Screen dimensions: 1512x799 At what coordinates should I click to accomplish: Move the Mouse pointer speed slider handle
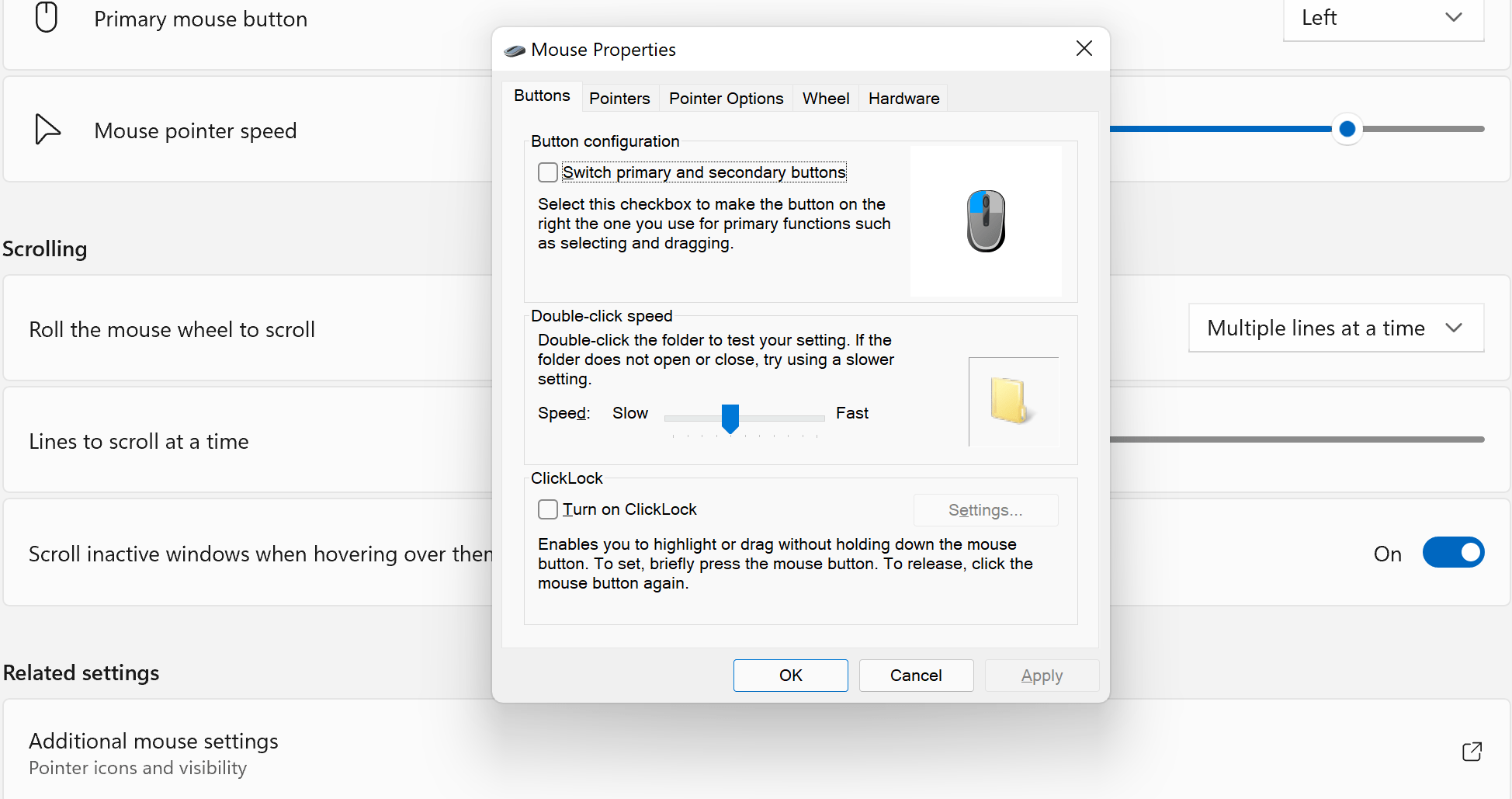pyautogui.click(x=1347, y=130)
